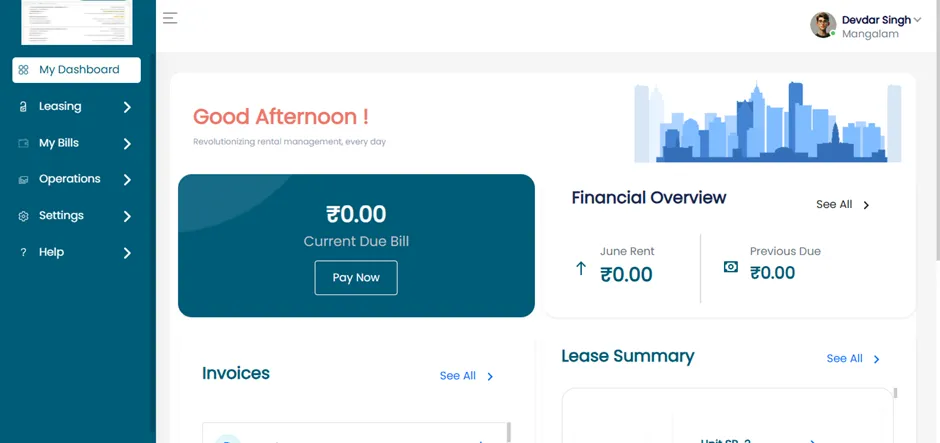
Task: Click the Leasing lock icon
Action: [23, 107]
